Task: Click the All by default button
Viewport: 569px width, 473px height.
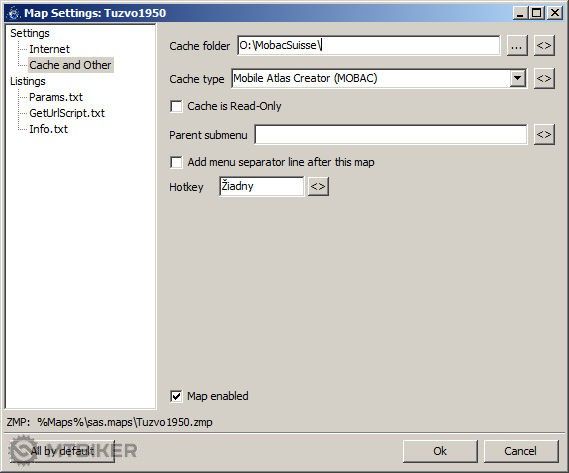Action: (62, 451)
